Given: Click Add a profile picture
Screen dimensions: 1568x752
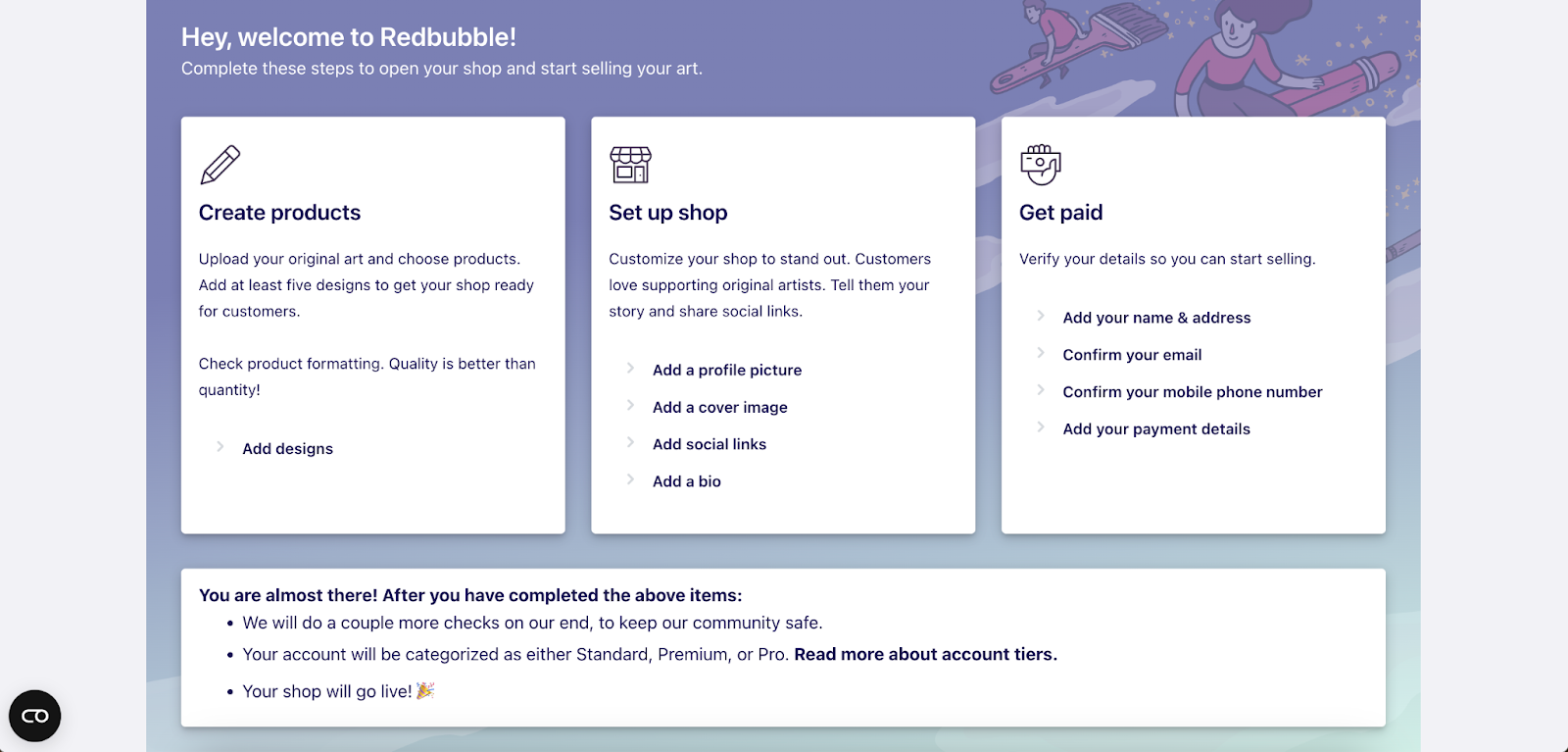Looking at the screenshot, I should pyautogui.click(x=726, y=370).
